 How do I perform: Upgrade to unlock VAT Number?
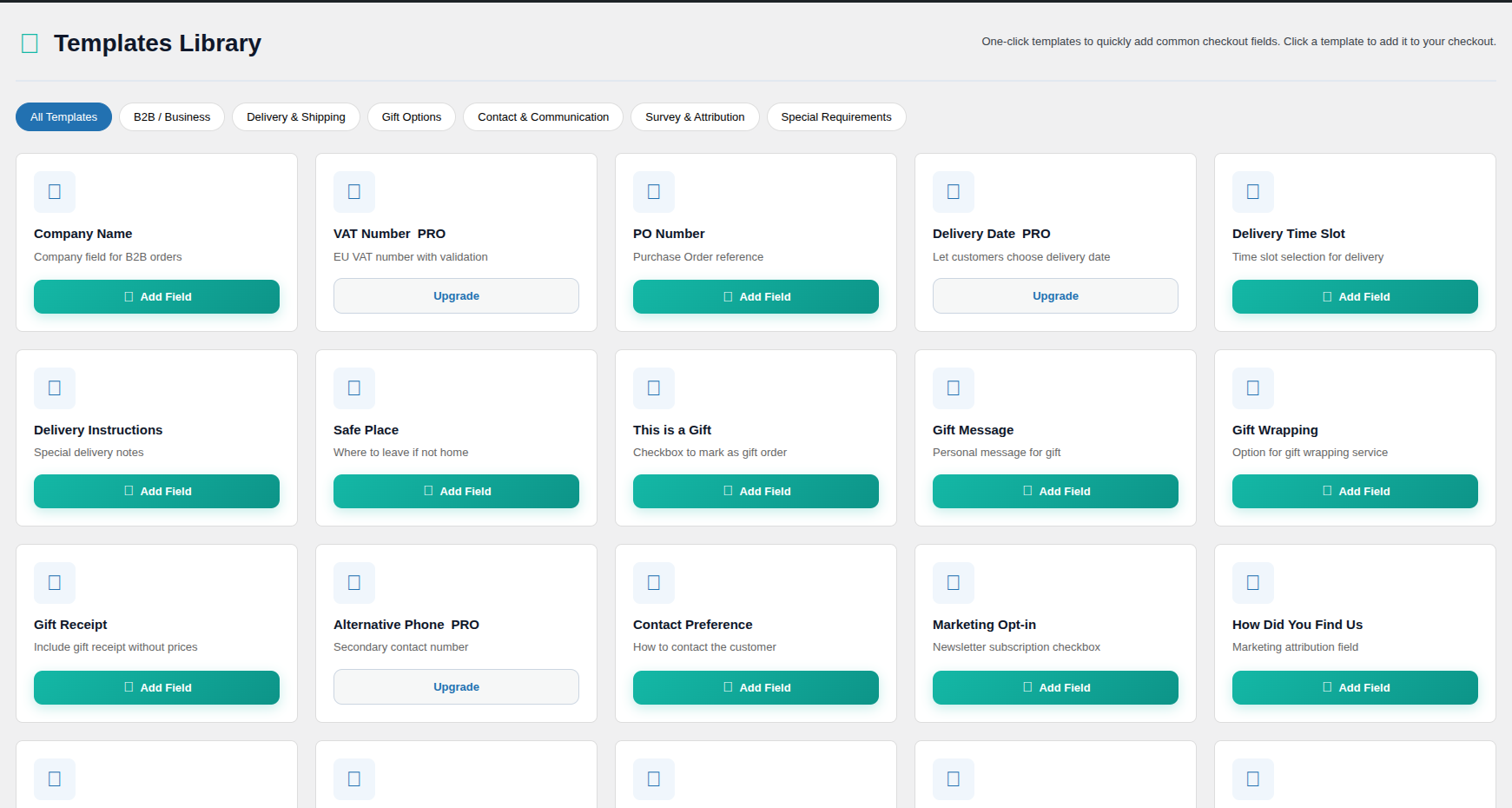pos(456,296)
